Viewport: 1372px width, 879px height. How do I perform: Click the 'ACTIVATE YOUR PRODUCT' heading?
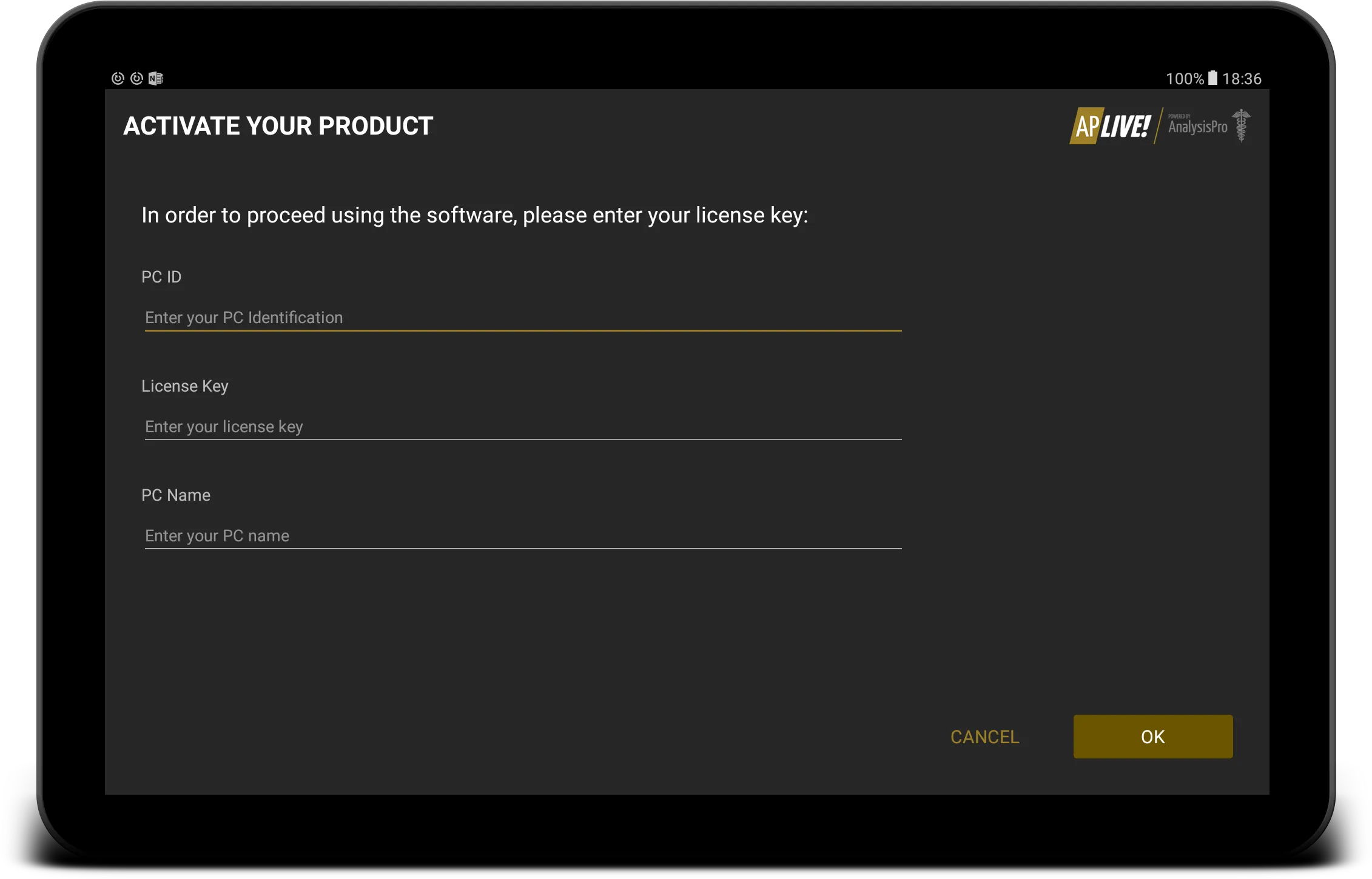(x=278, y=126)
